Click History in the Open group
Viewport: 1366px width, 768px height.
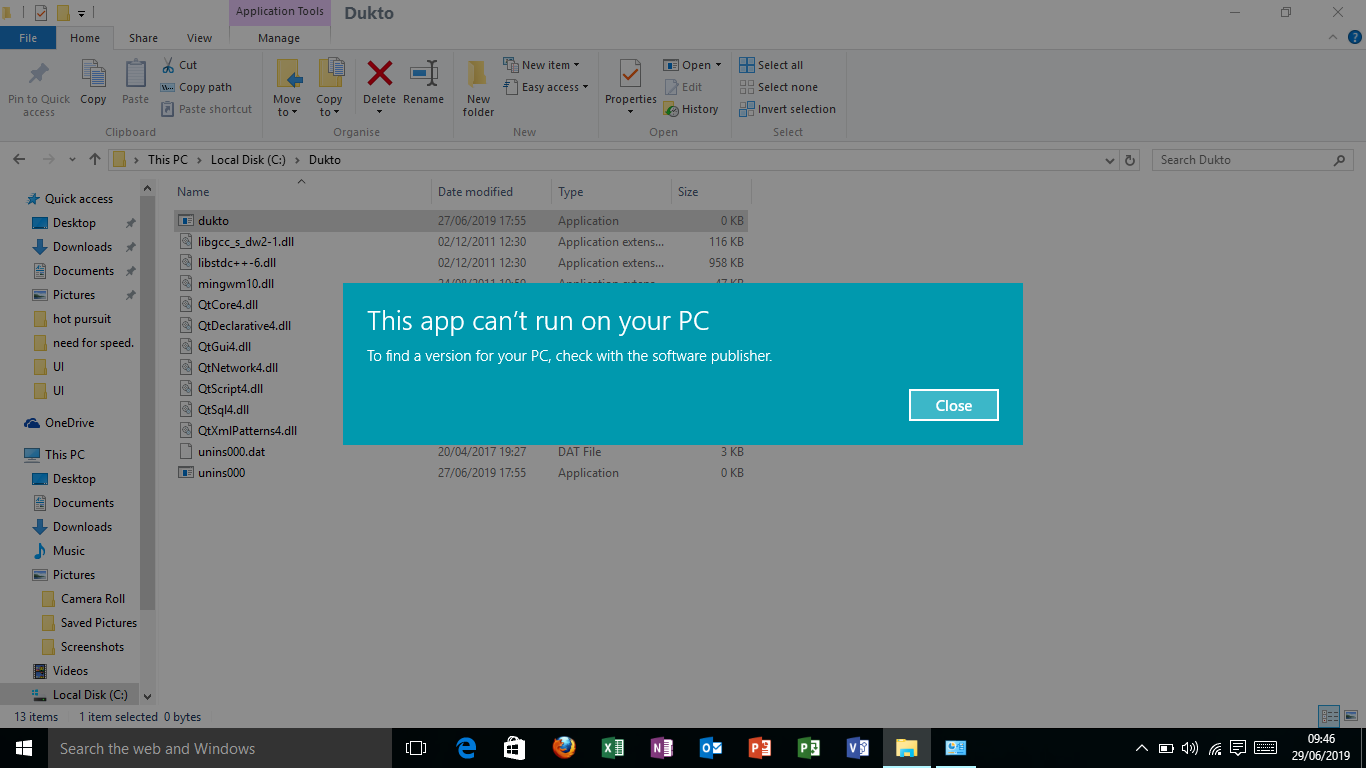[x=691, y=109]
